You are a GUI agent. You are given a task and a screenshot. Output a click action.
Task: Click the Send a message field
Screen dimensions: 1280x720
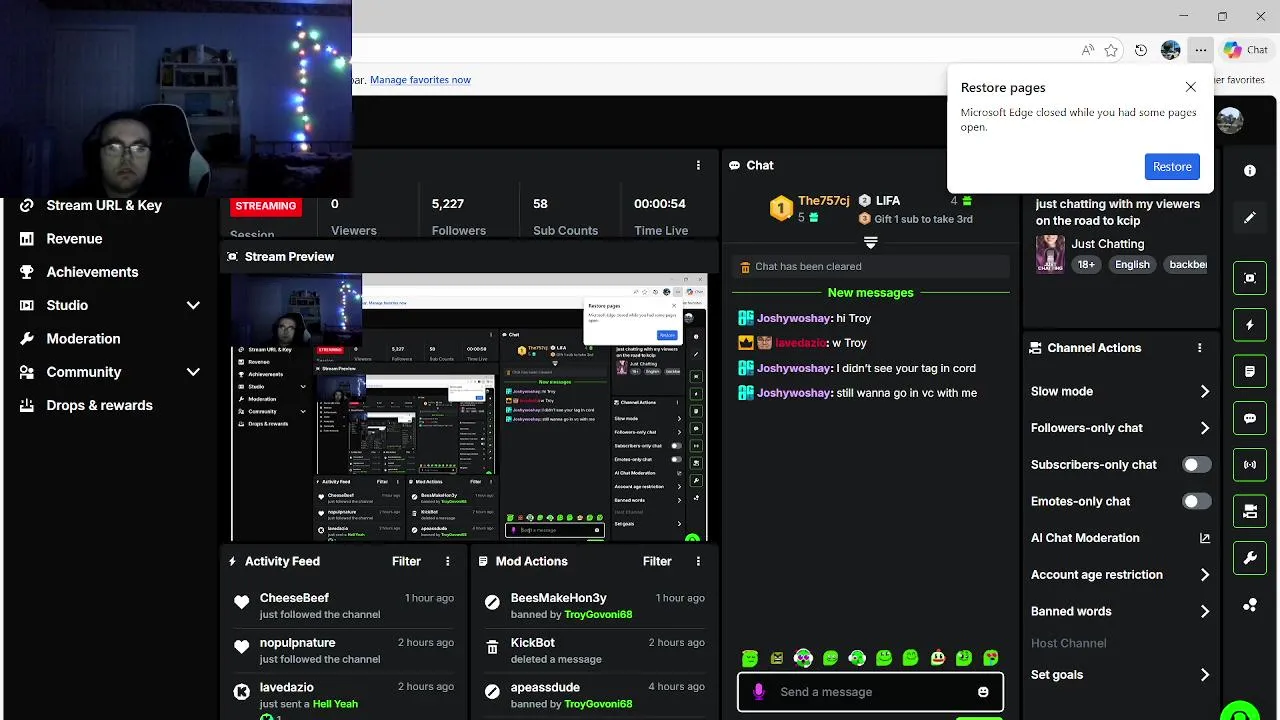click(x=870, y=692)
